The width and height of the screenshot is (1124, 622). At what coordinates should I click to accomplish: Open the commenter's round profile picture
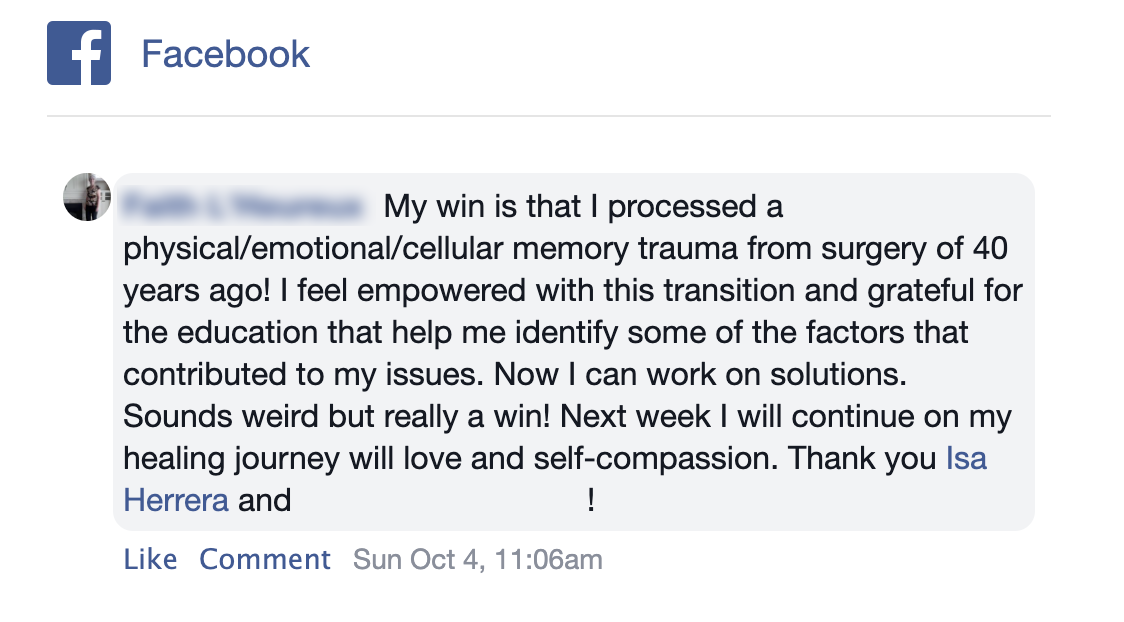[87, 196]
